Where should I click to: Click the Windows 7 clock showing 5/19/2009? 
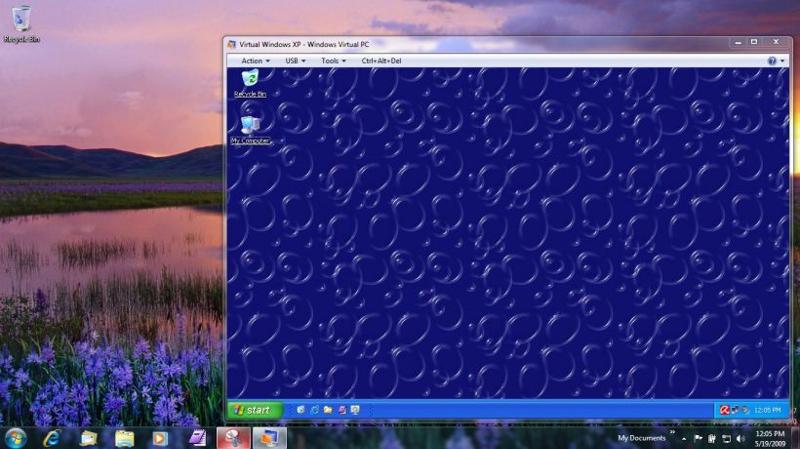tap(770, 438)
